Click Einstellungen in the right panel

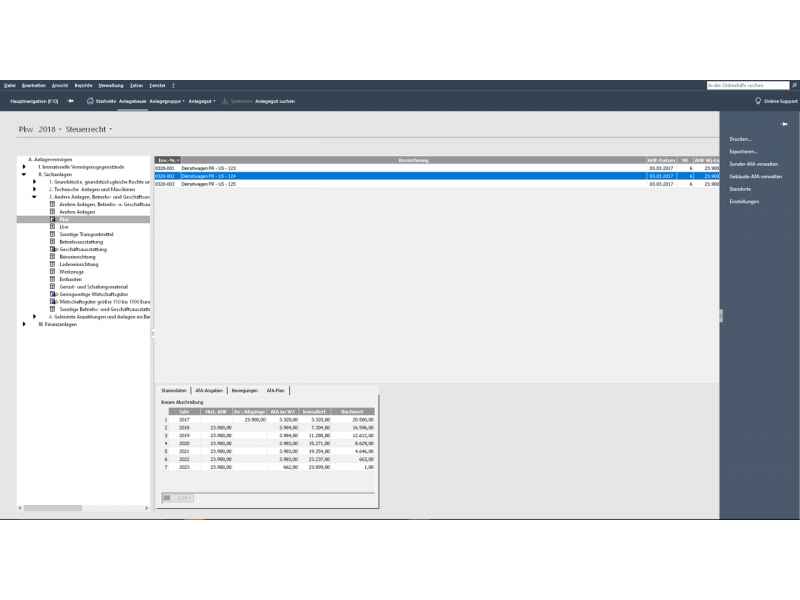[744, 202]
